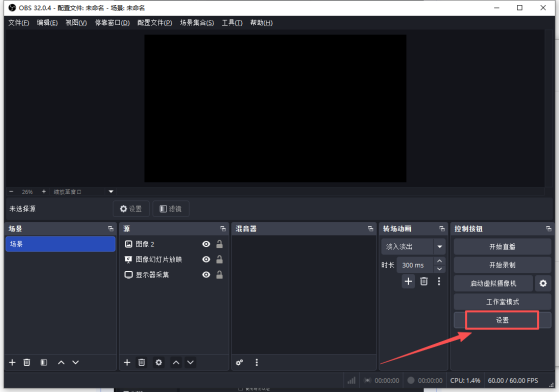Open source properties gear in sources toolbar
This screenshot has height=392, width=559.
(x=159, y=362)
